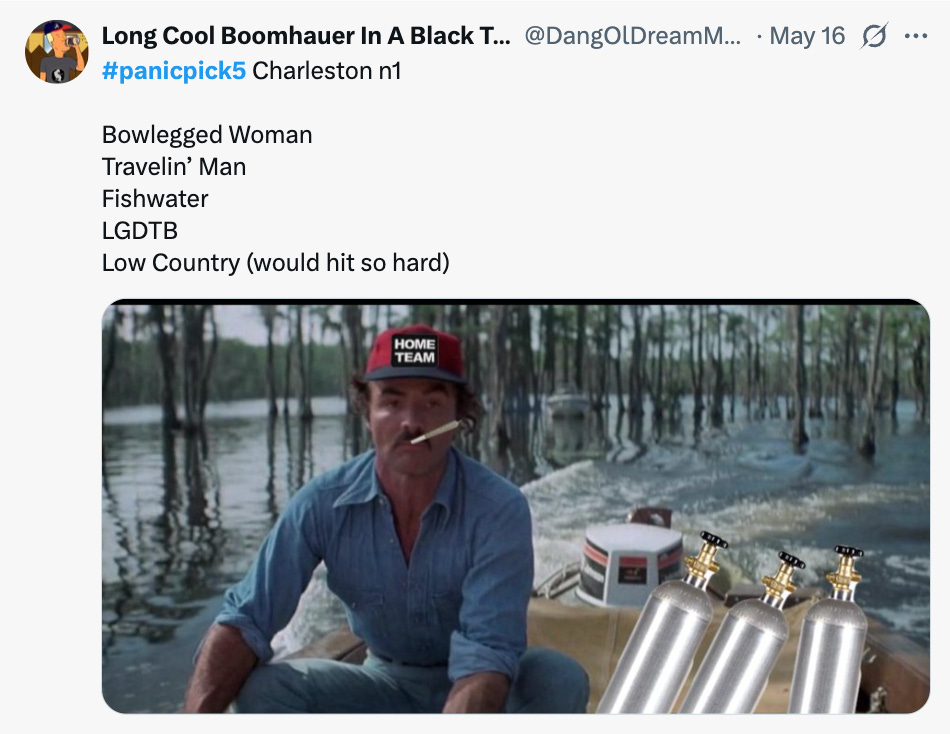Open the @DangOlDreamM... handle link

[633, 36]
